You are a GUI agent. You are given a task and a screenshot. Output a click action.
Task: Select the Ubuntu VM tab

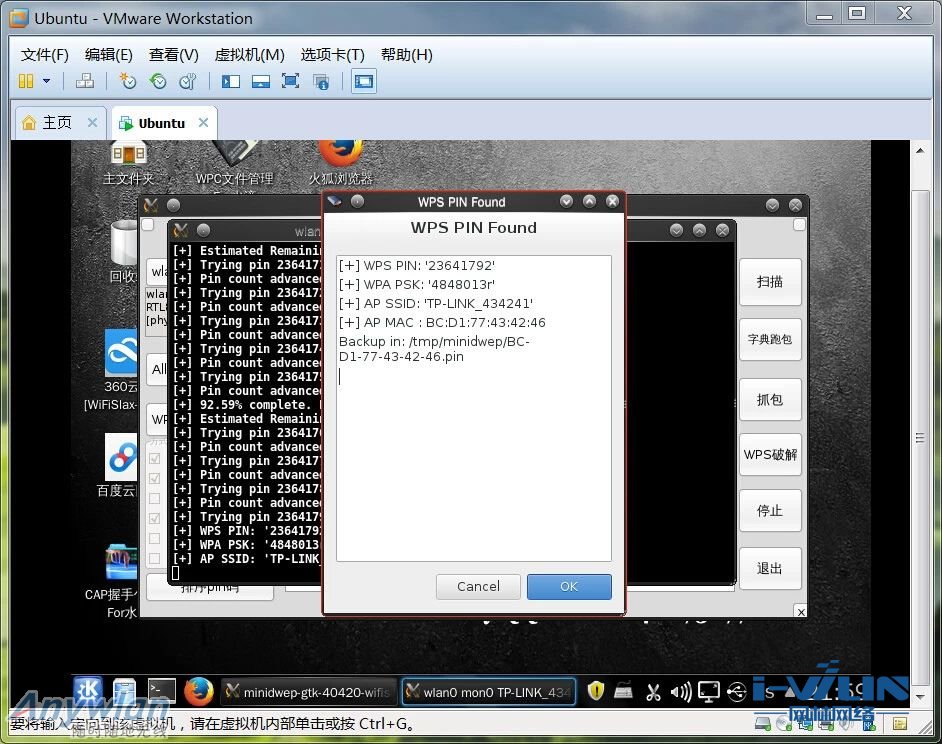(161, 123)
